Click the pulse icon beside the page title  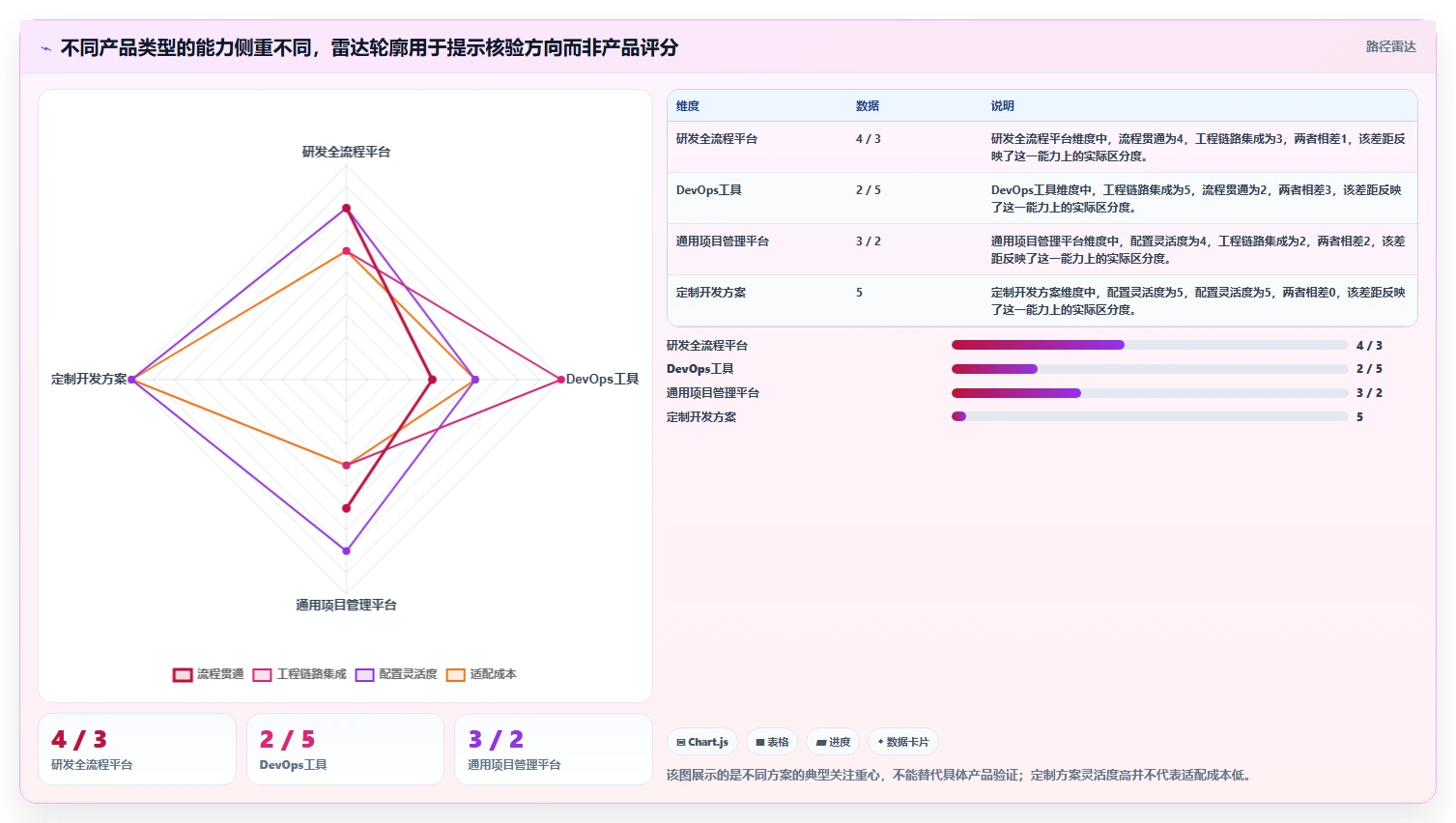point(45,48)
